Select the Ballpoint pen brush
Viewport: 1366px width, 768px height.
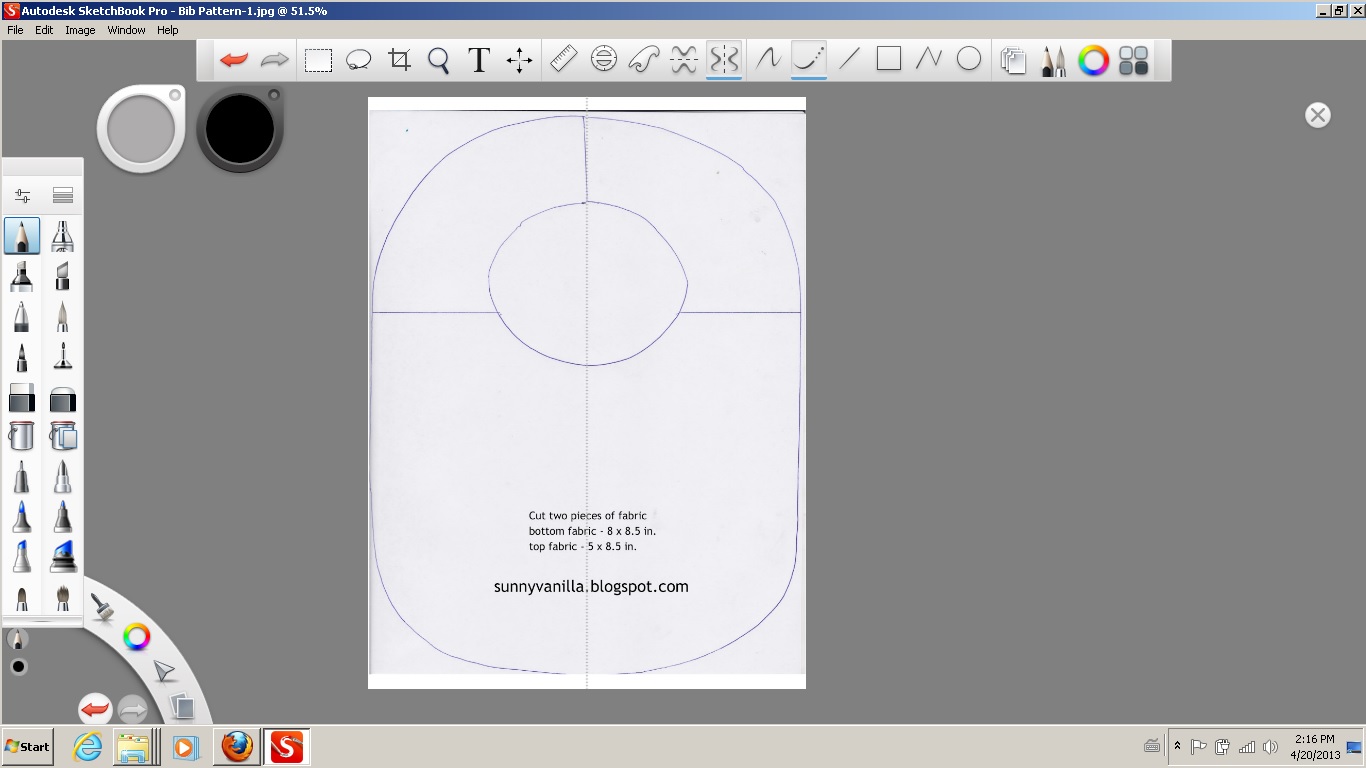[x=22, y=318]
